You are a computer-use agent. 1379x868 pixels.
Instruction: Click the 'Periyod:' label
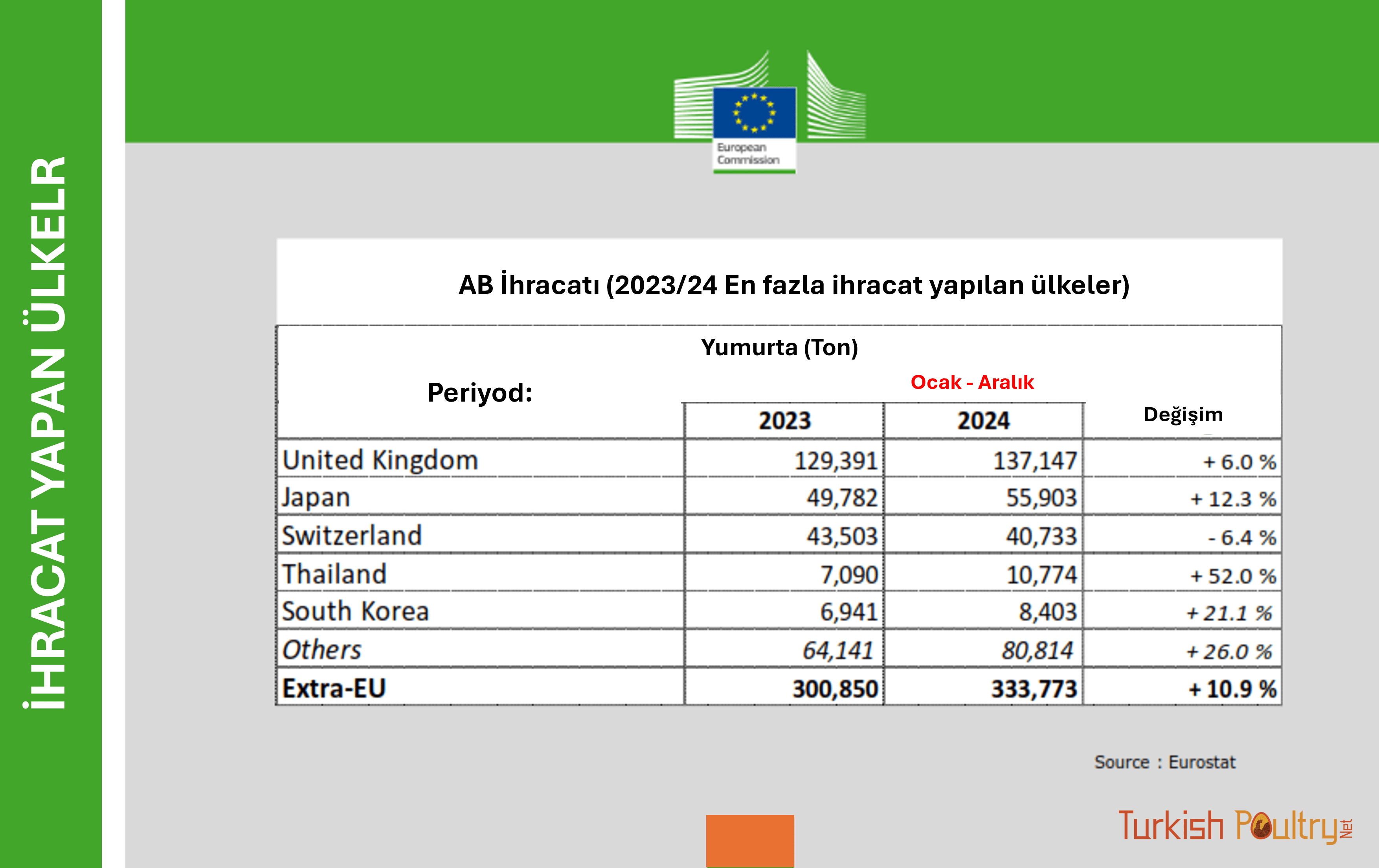[480, 393]
